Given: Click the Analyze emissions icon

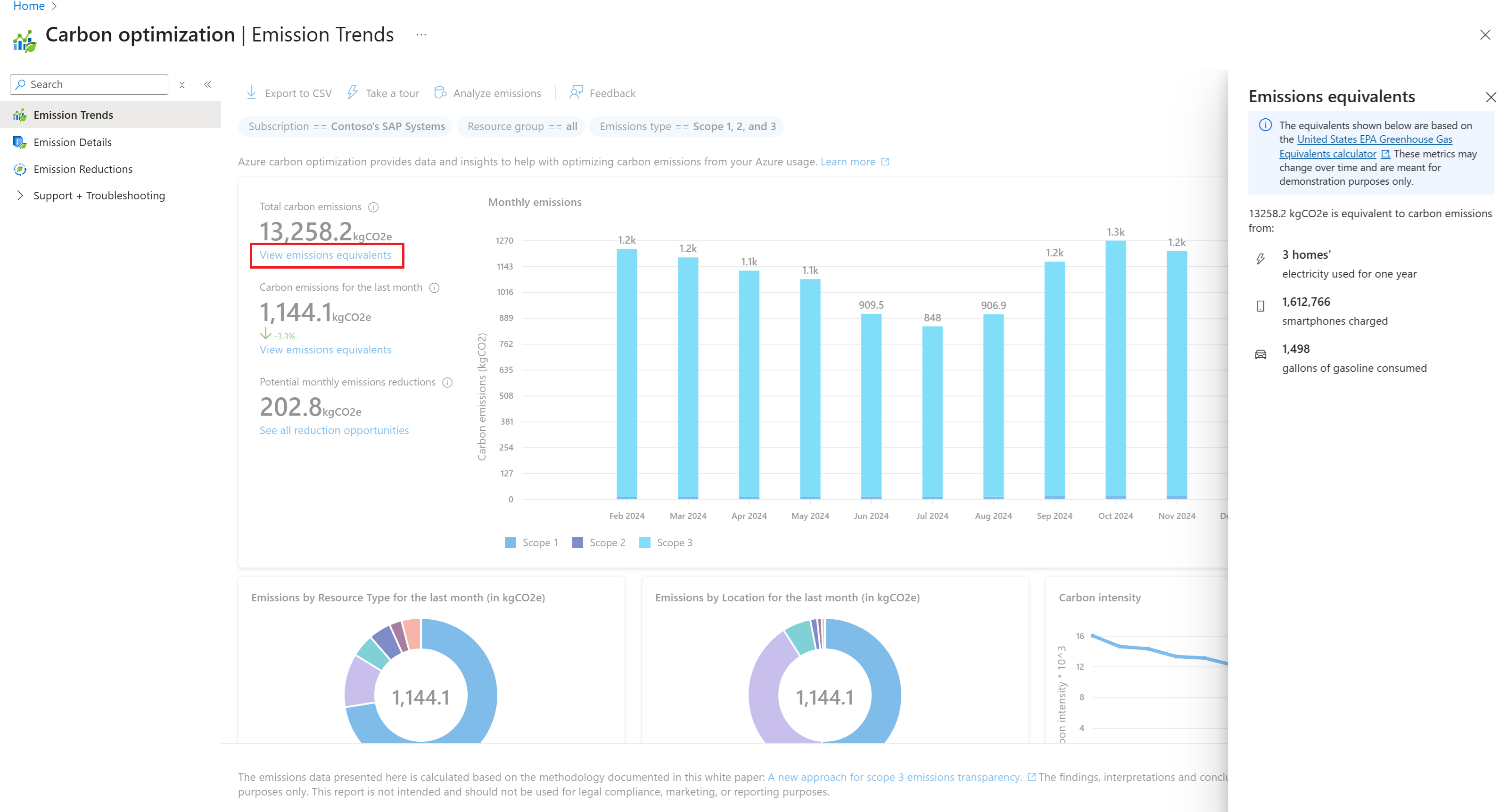Looking at the screenshot, I should coord(441,93).
